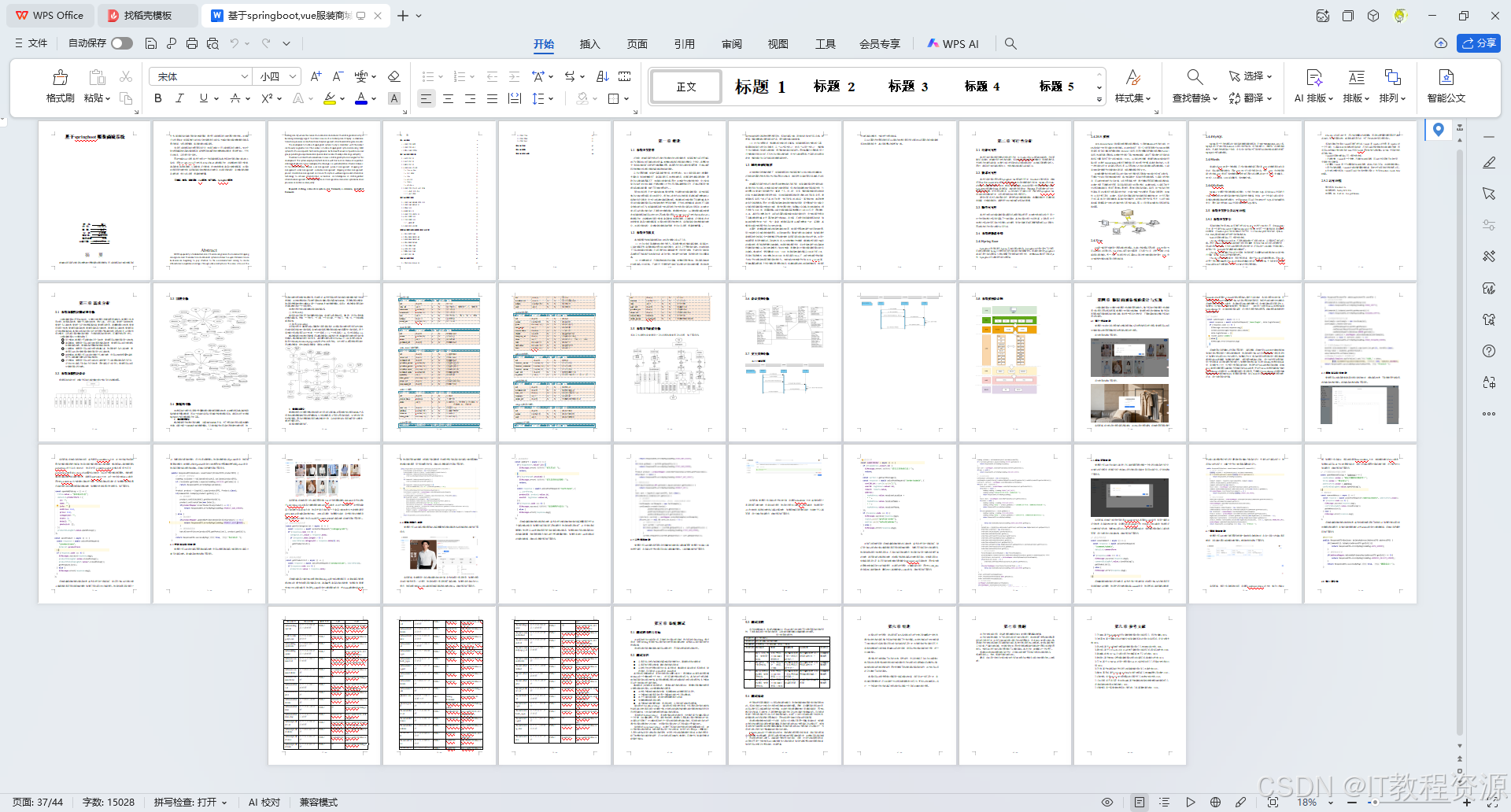The width and height of the screenshot is (1511, 812).
Task: Toggle Italic formatting
Action: (179, 98)
